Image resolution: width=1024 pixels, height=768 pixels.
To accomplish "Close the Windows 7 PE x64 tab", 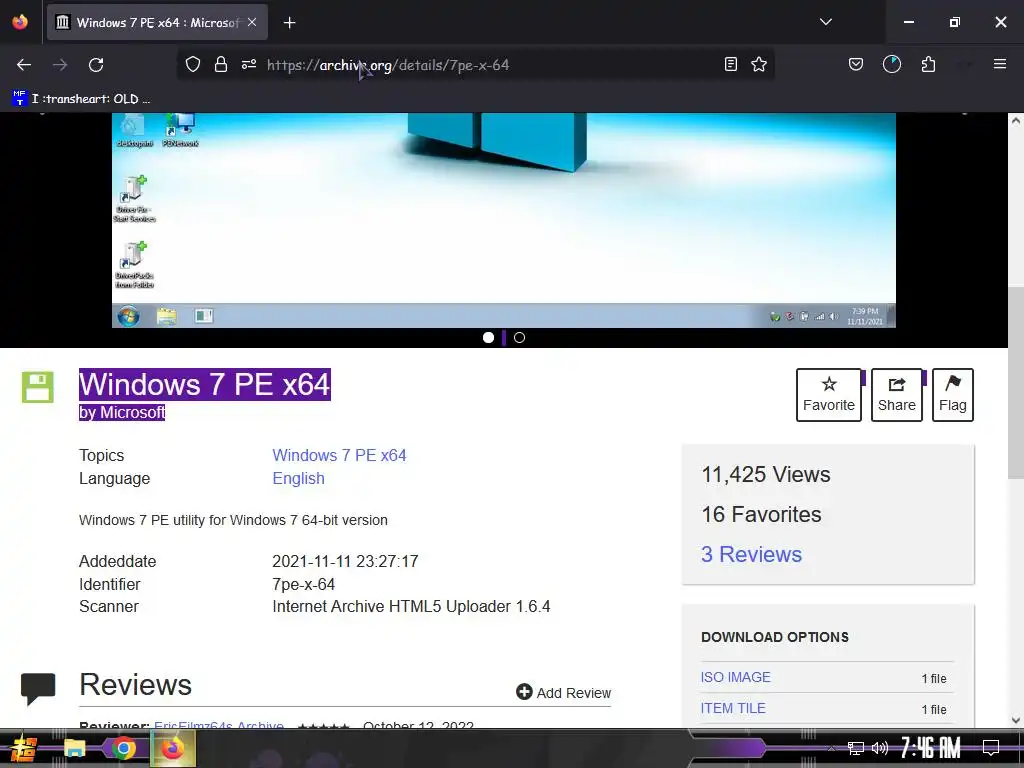I will tap(252, 22).
